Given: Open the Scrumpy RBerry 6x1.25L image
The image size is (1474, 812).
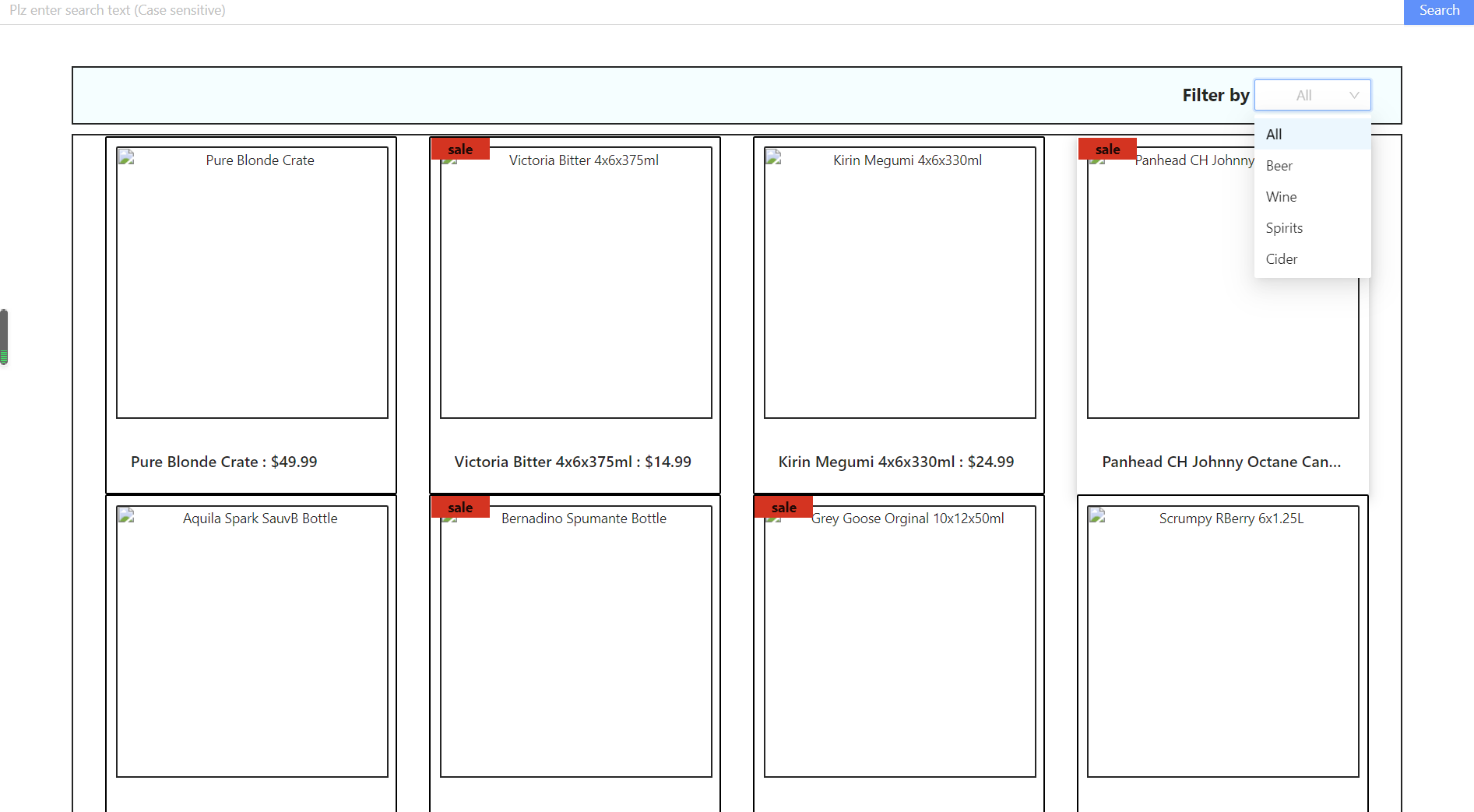Looking at the screenshot, I should [1223, 642].
